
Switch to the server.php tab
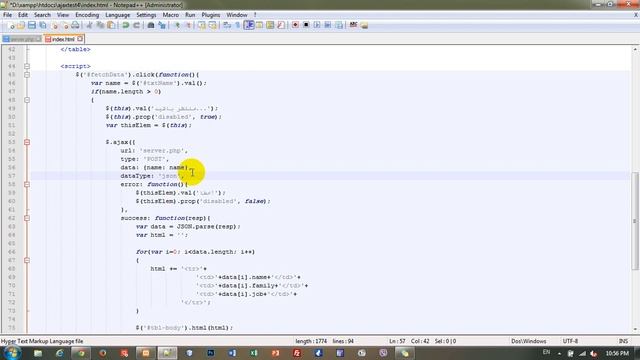[22, 39]
